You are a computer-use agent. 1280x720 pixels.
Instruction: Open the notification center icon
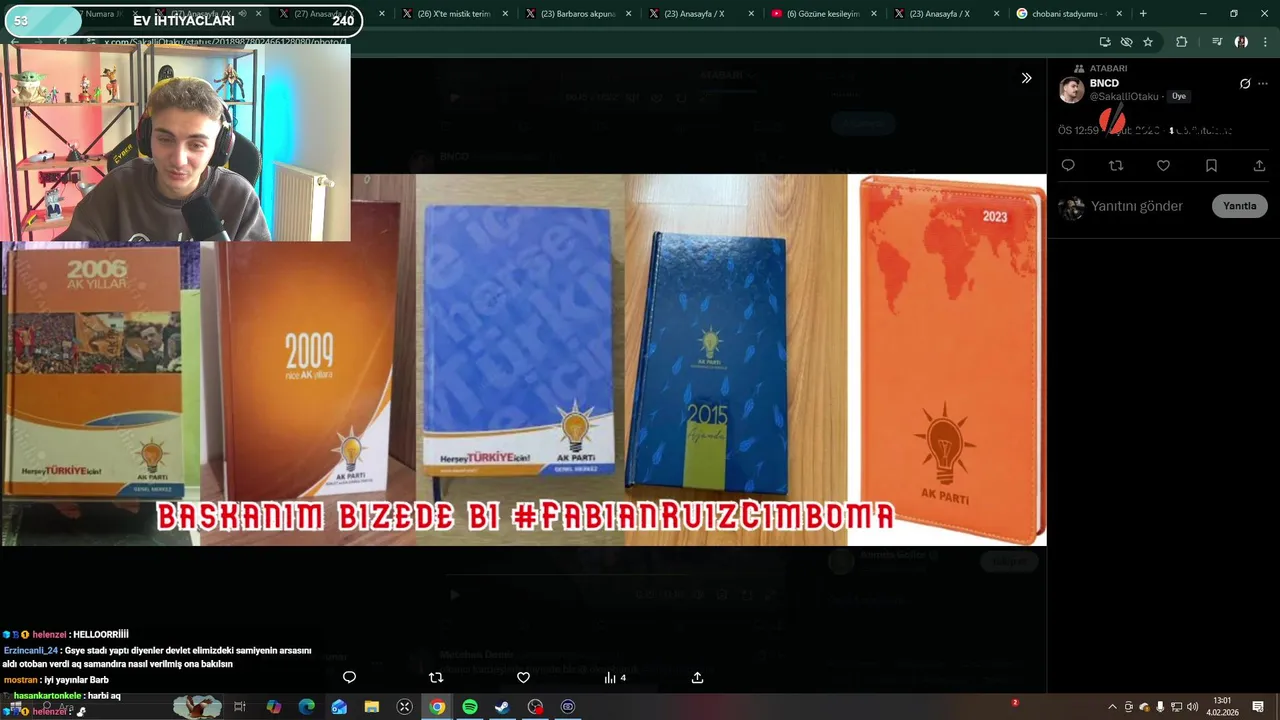[x=1258, y=707]
